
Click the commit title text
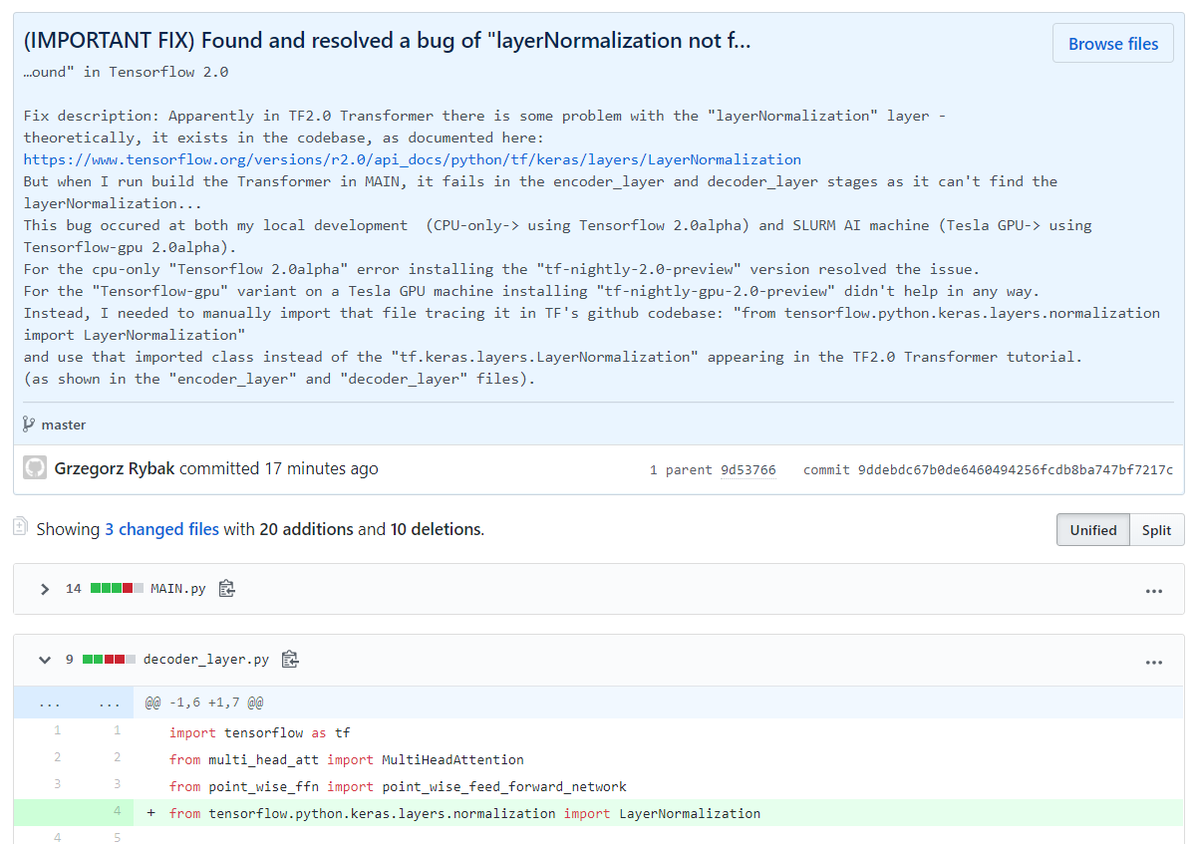coord(386,41)
